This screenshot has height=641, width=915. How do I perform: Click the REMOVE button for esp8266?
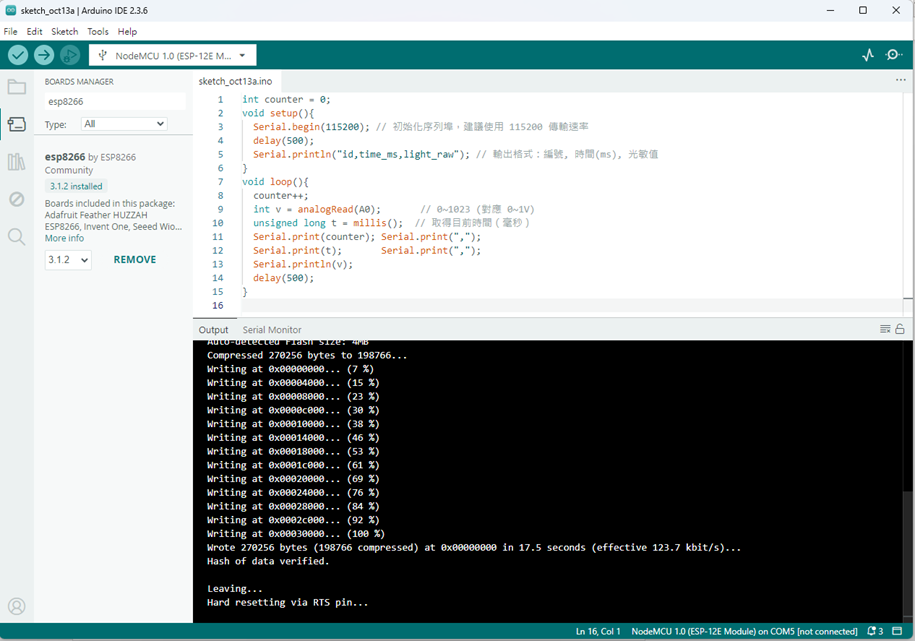(x=134, y=260)
